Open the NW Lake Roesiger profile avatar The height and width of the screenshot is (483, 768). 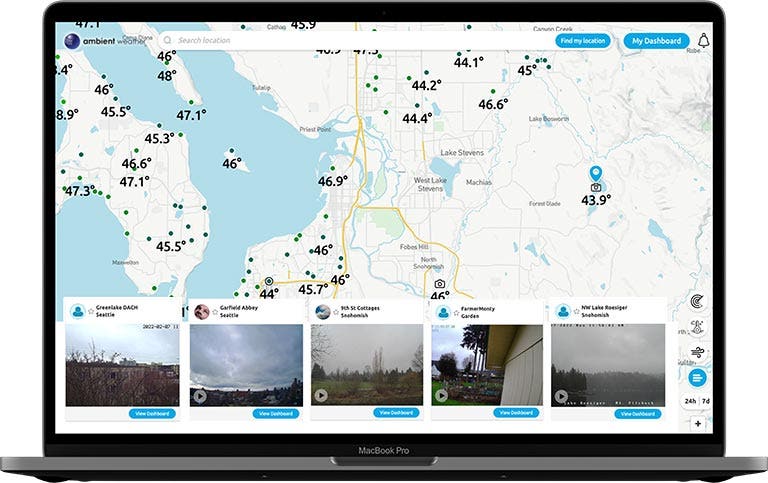click(x=563, y=311)
